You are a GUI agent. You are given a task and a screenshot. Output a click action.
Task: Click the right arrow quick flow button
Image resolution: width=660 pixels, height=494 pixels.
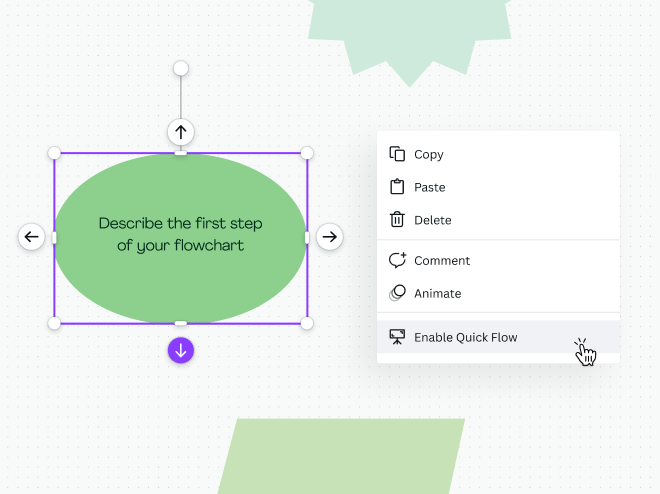point(330,236)
